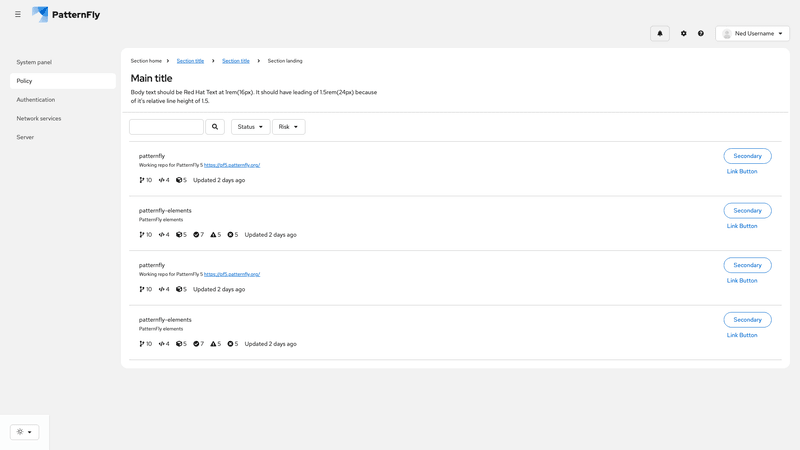Click the PatternFly logo
800x450 pixels.
click(66, 14)
